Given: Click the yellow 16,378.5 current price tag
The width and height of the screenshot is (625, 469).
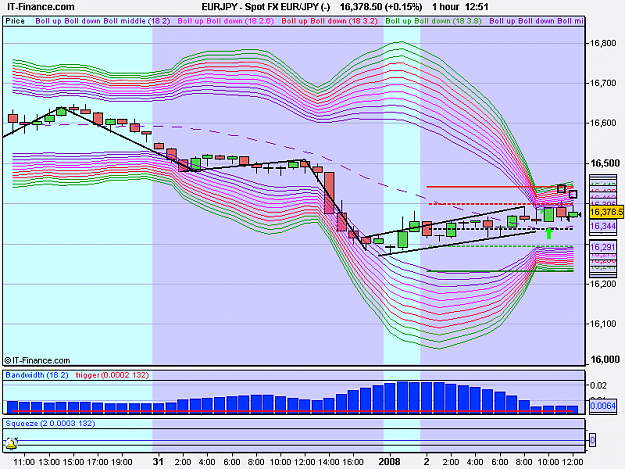Looking at the screenshot, I should (x=606, y=212).
